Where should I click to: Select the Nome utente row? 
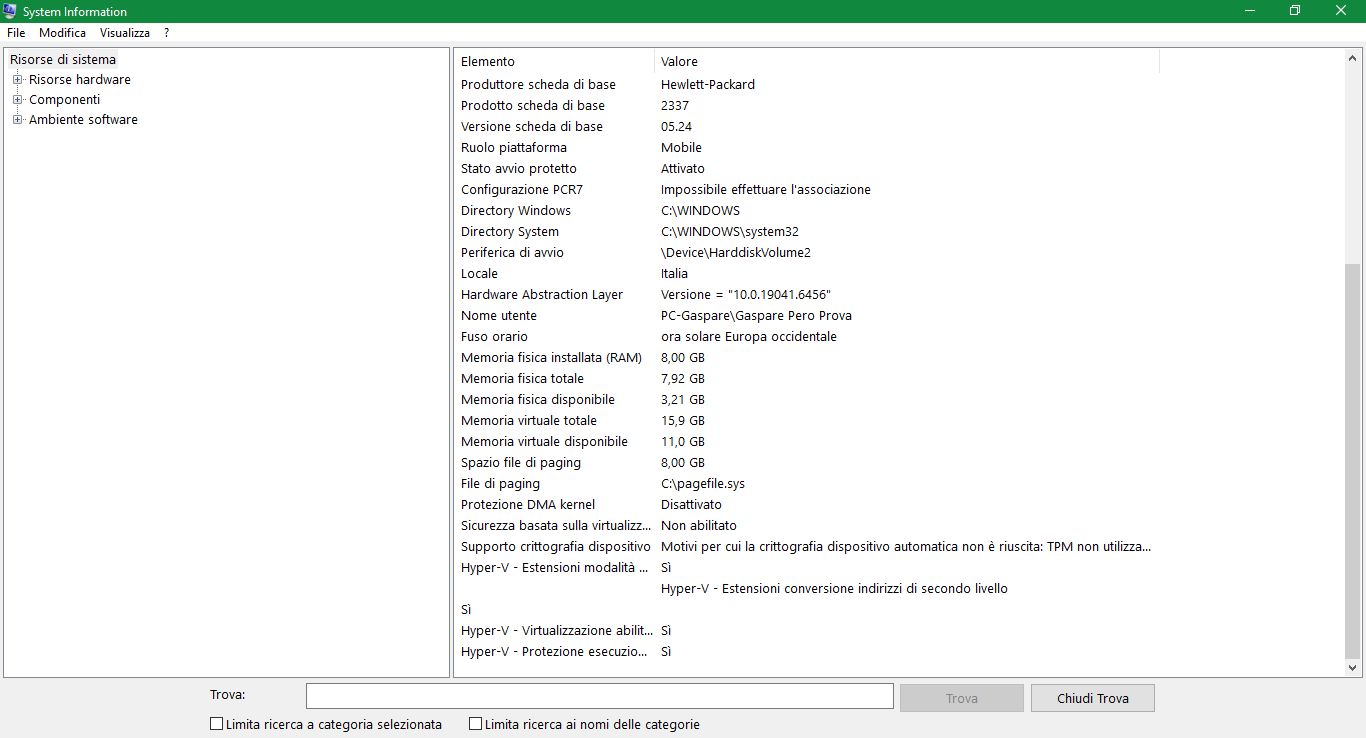[806, 315]
